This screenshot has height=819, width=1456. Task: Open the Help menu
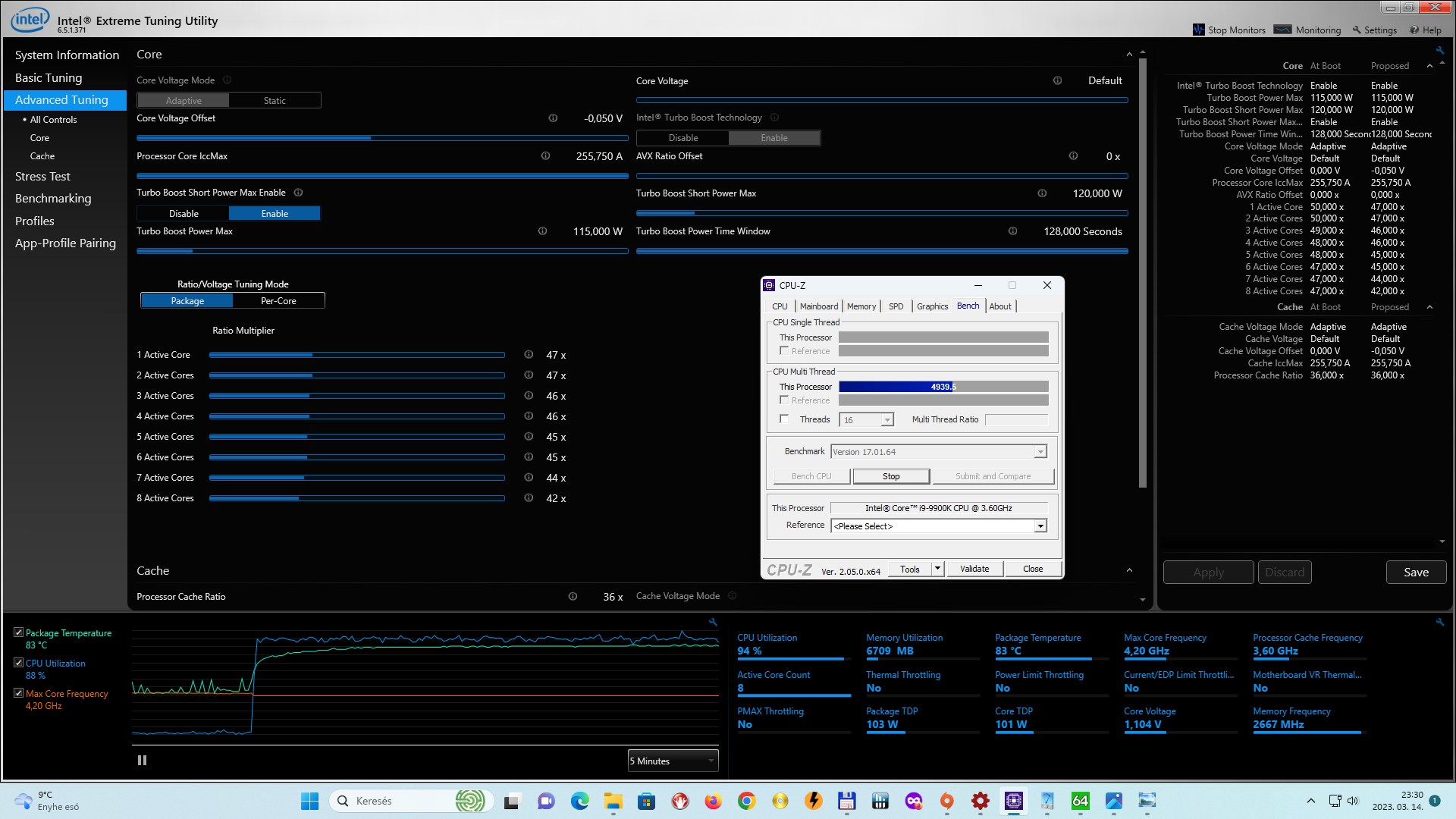point(1426,30)
